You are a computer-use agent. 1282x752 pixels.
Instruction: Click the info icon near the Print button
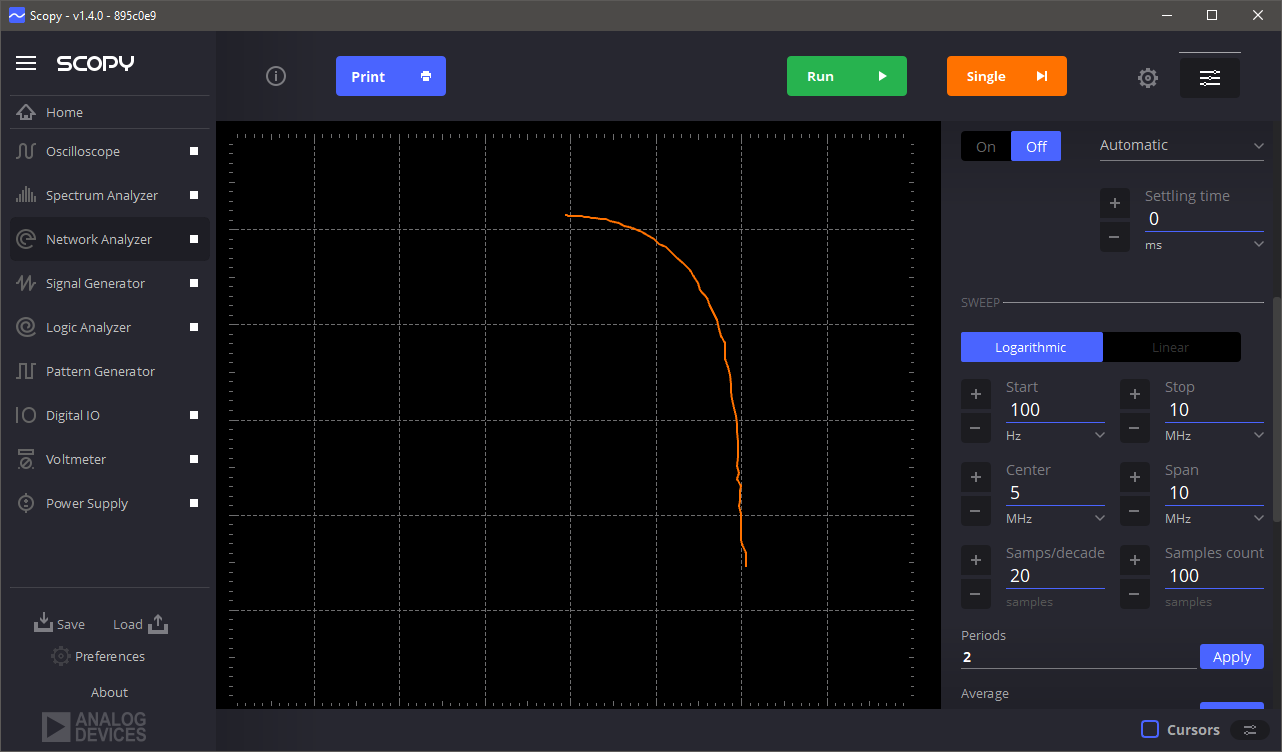click(x=276, y=76)
